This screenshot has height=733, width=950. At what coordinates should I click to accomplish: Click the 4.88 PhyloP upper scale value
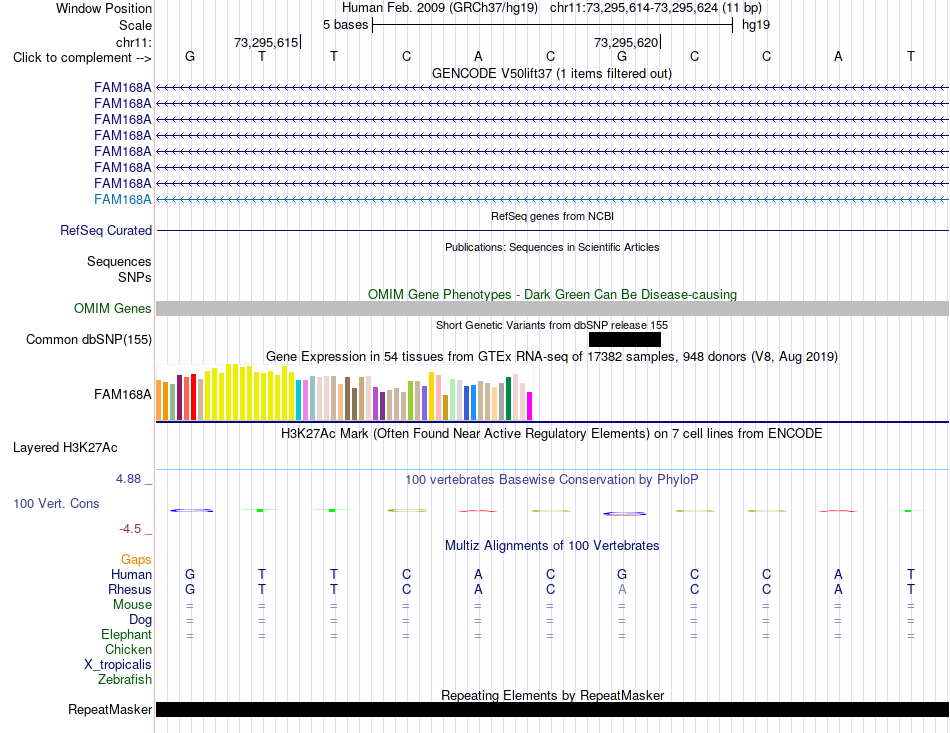[128, 479]
